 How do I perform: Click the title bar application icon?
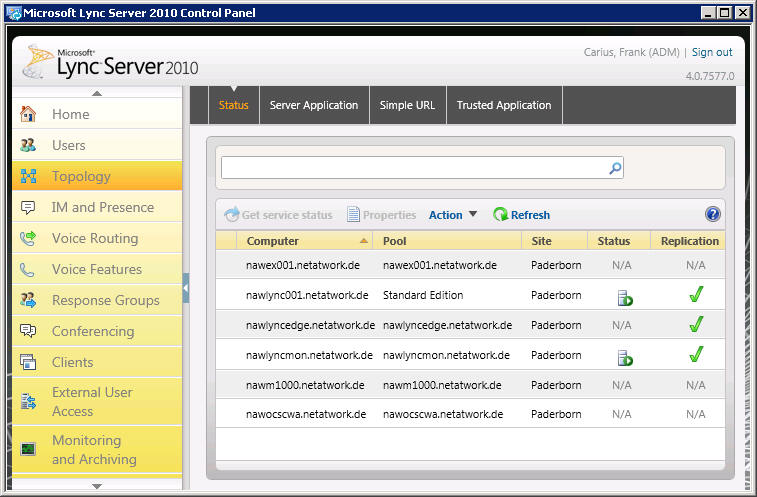tap(14, 13)
